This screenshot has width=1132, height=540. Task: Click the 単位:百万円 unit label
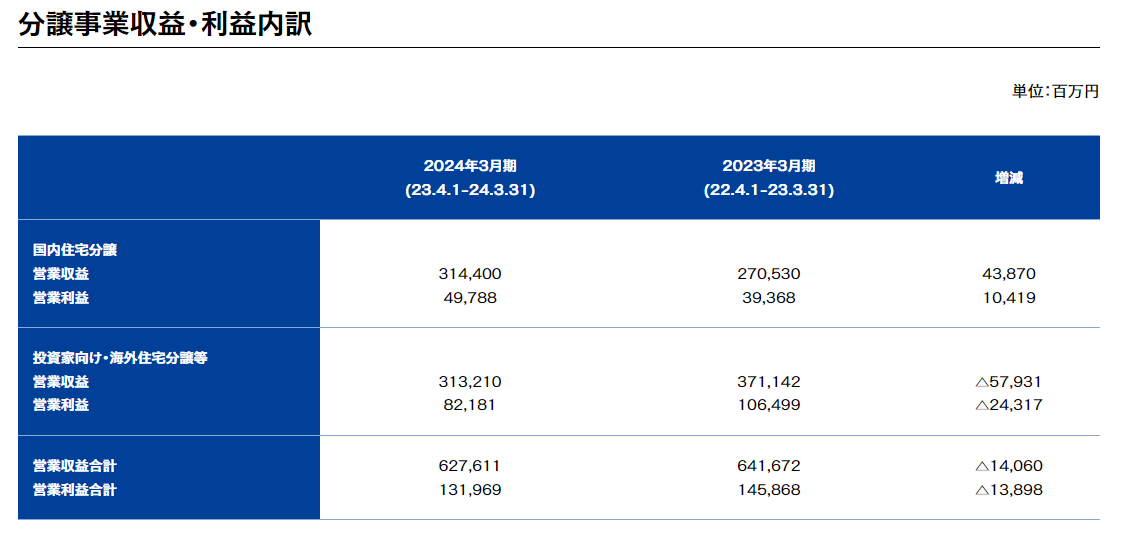[x=1055, y=92]
